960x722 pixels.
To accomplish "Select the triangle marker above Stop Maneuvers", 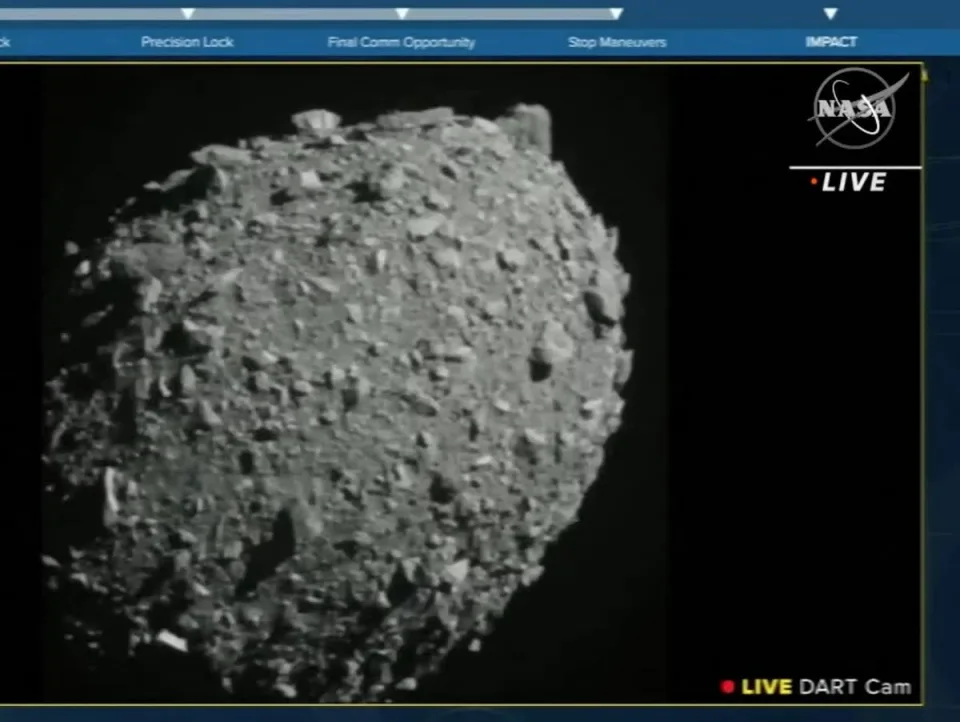I will tap(616, 14).
